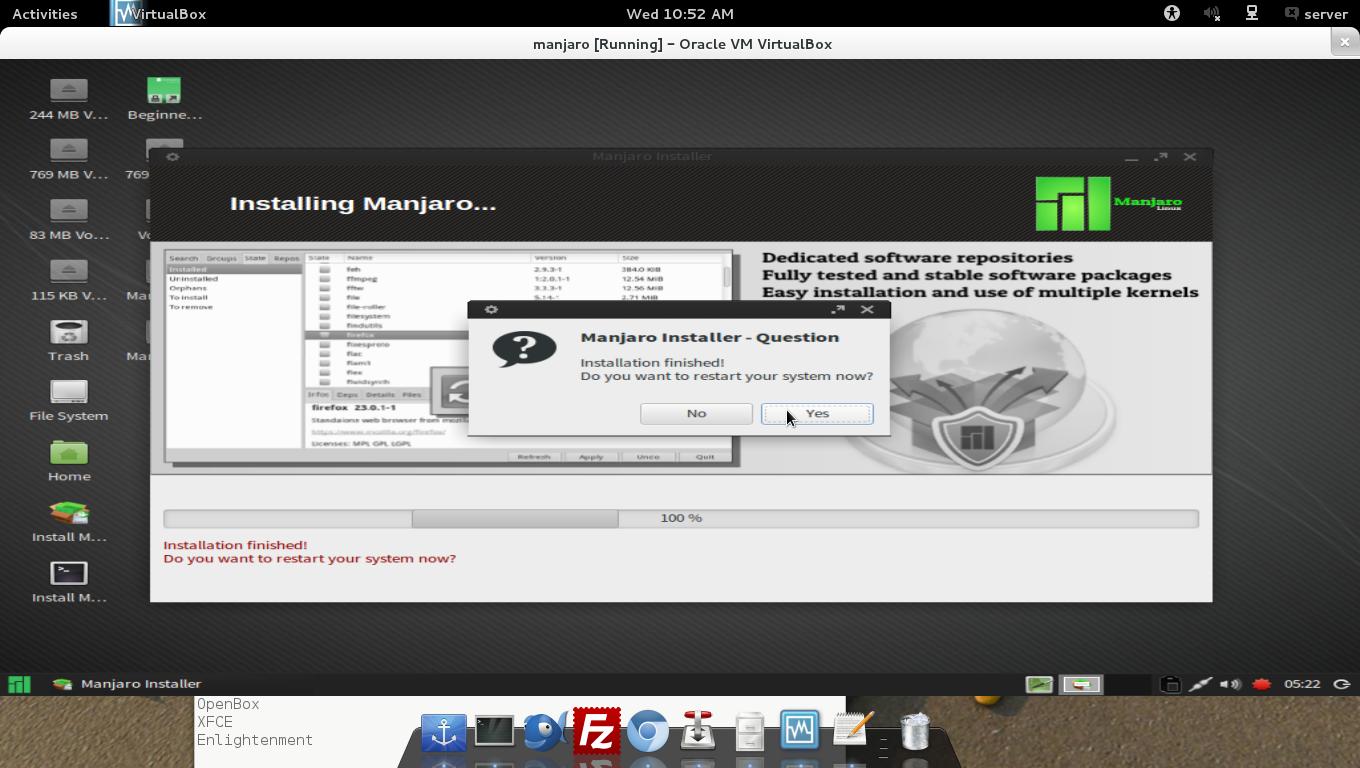Screen dimensions: 1360x768
Task: Switch to the Repos tab in the package manager
Action: click(287, 257)
